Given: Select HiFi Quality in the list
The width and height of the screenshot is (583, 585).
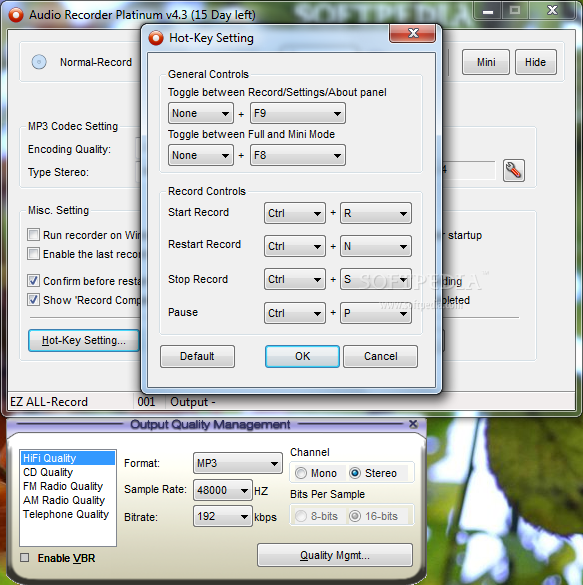Looking at the screenshot, I should pyautogui.click(x=68, y=458).
